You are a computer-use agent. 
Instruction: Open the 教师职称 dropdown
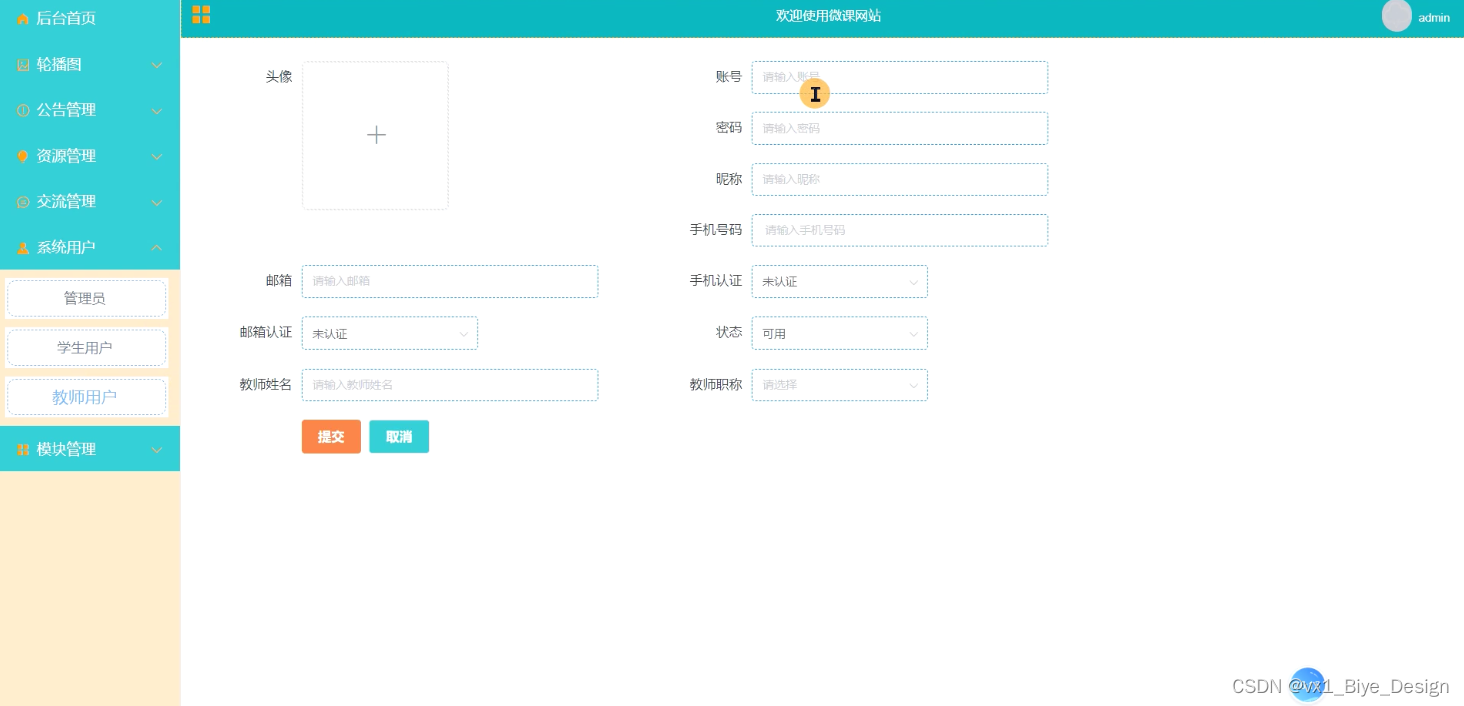[840, 385]
